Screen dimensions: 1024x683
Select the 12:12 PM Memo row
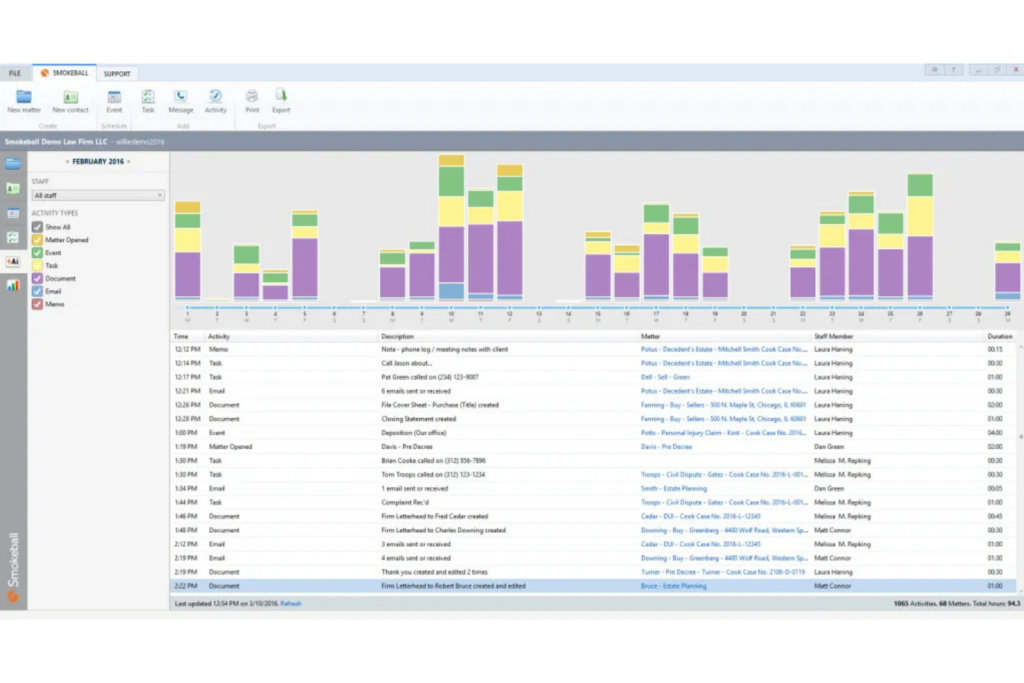[x=593, y=349]
